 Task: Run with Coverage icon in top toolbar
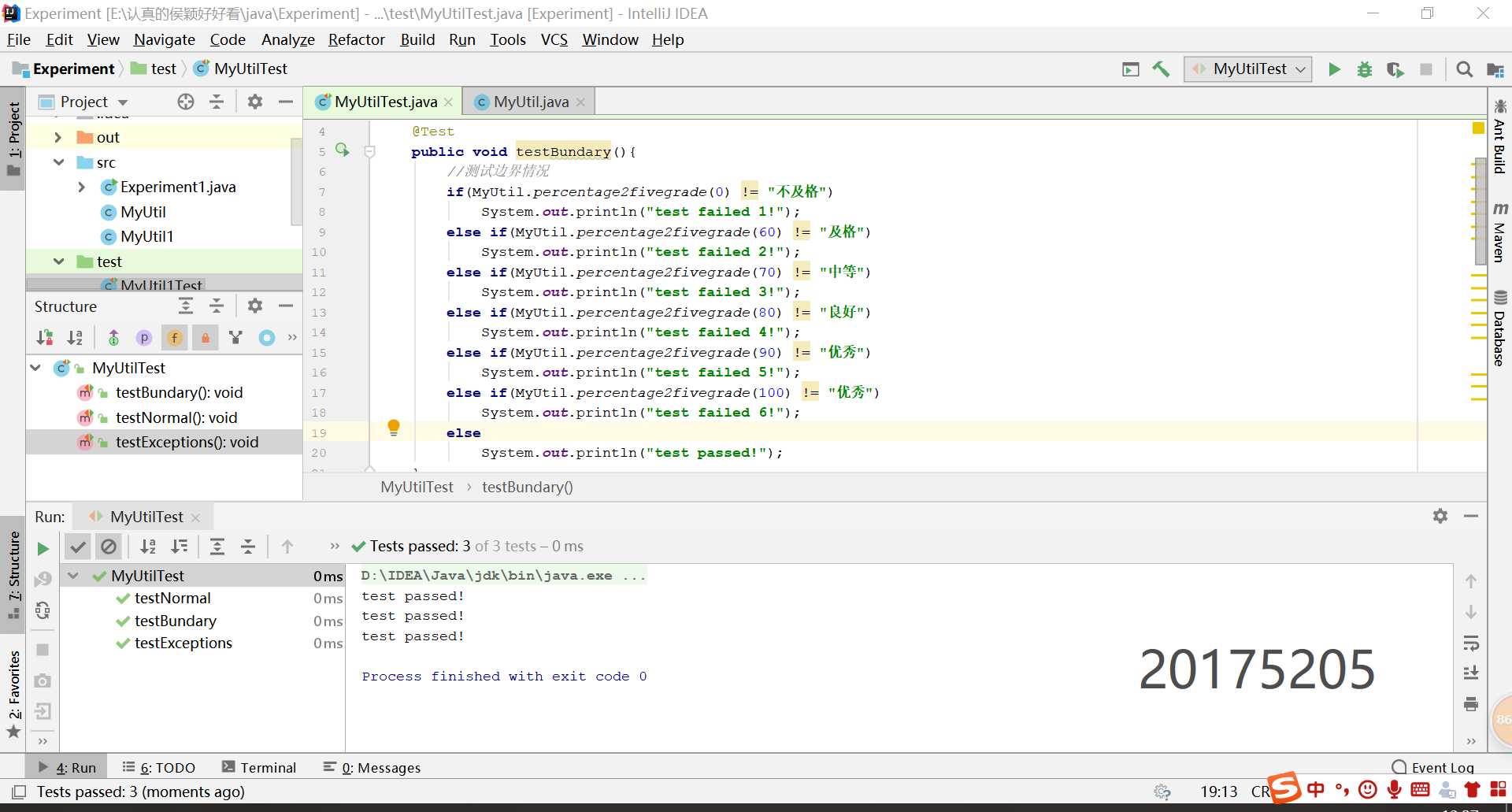[1395, 69]
